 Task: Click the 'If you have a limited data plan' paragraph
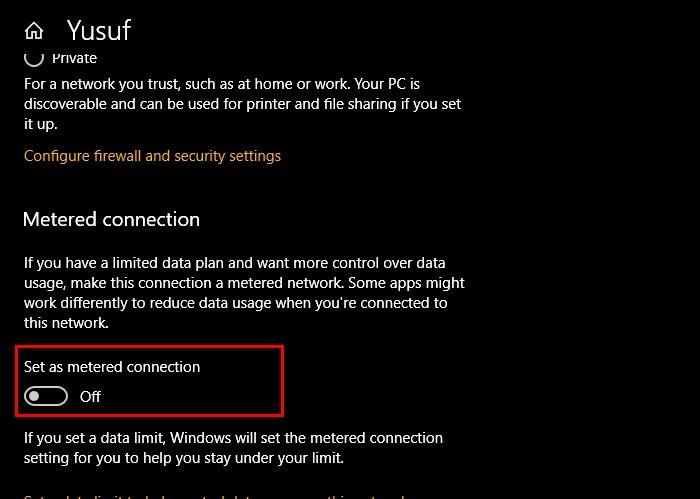coord(244,293)
